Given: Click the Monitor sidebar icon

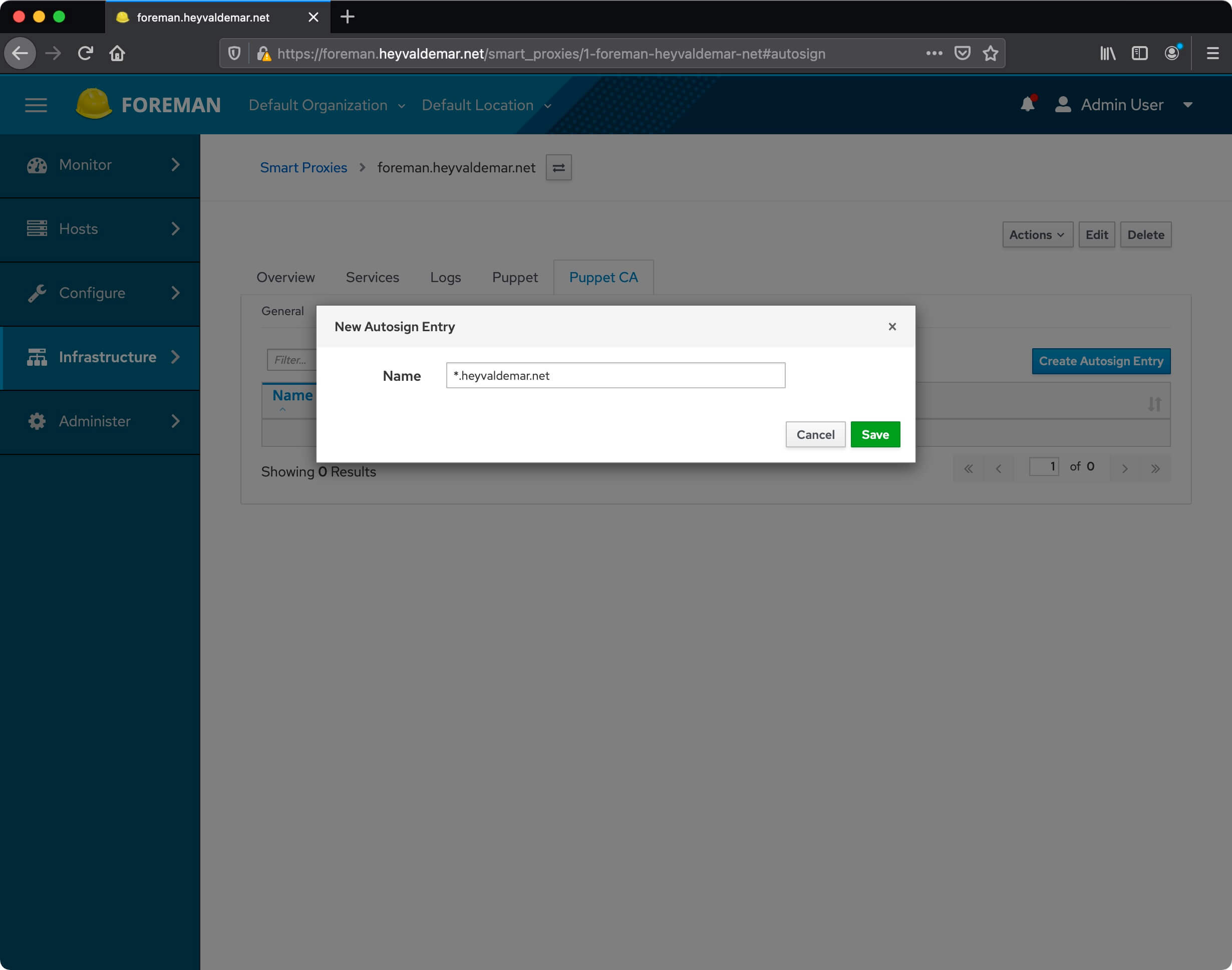Looking at the screenshot, I should (x=37, y=164).
